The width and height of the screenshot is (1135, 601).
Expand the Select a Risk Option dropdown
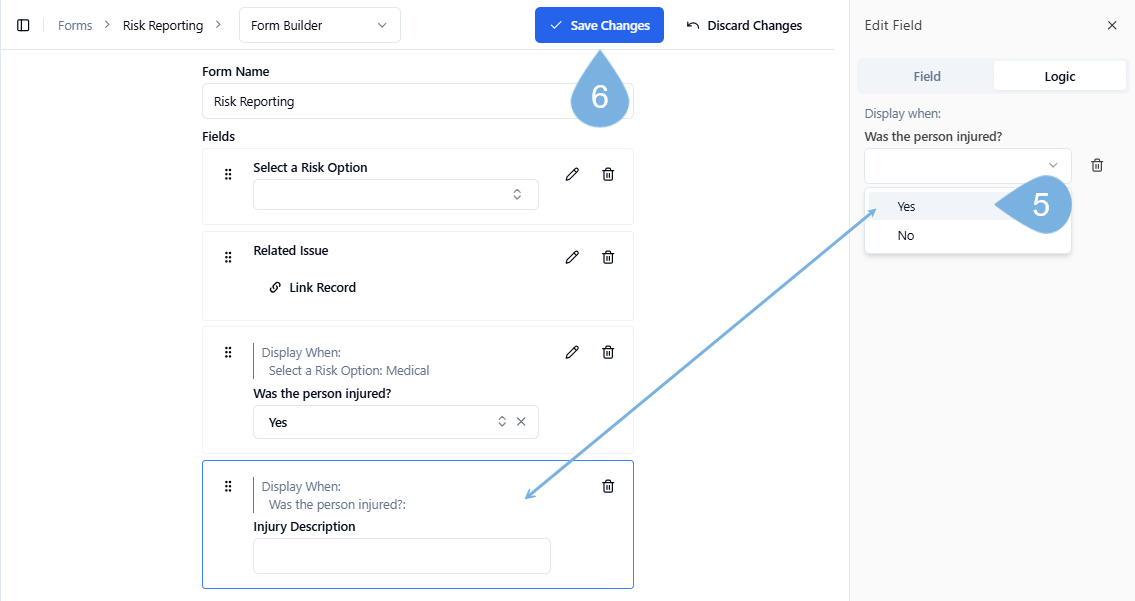395,194
